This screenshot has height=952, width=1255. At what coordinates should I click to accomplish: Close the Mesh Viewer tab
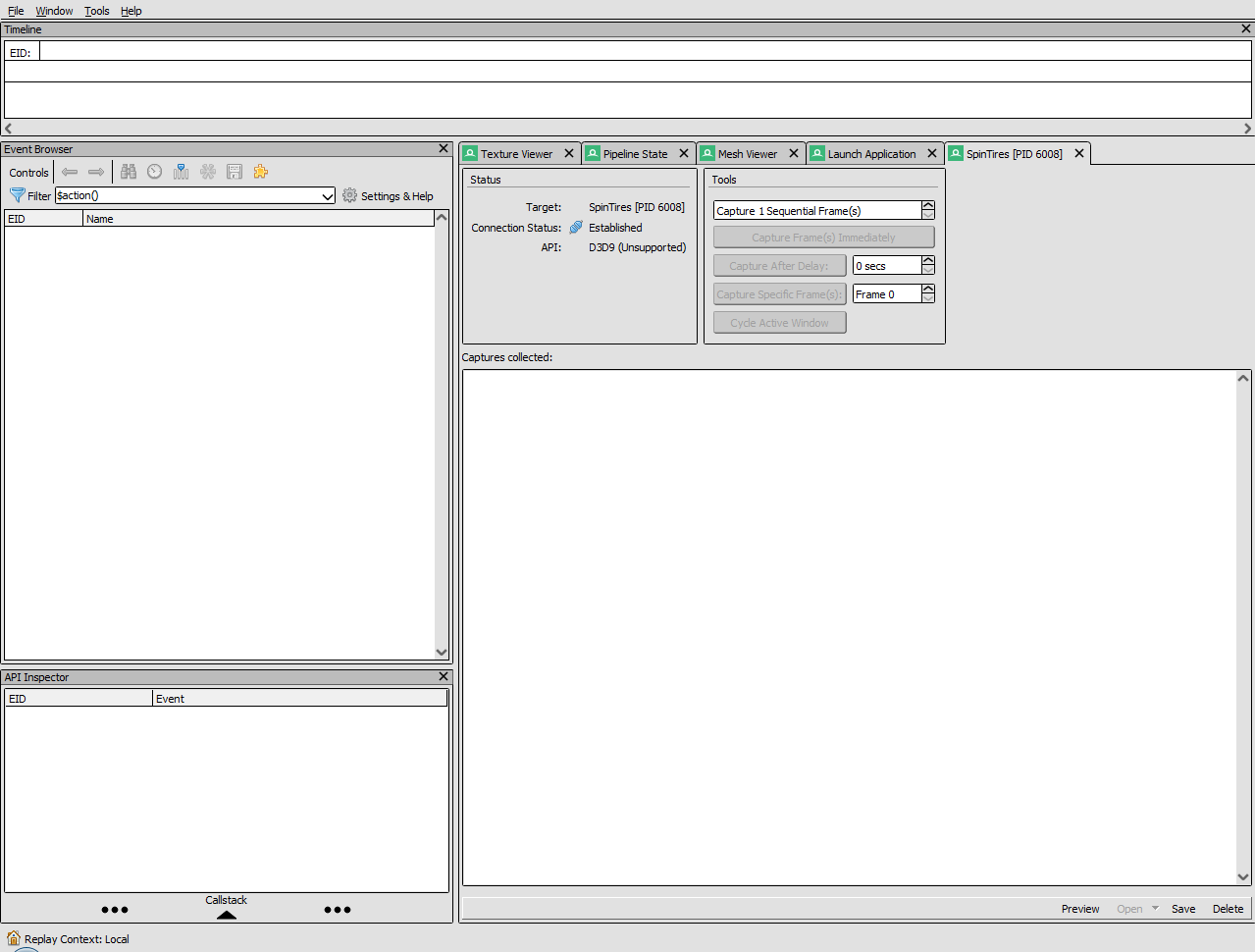coord(794,153)
